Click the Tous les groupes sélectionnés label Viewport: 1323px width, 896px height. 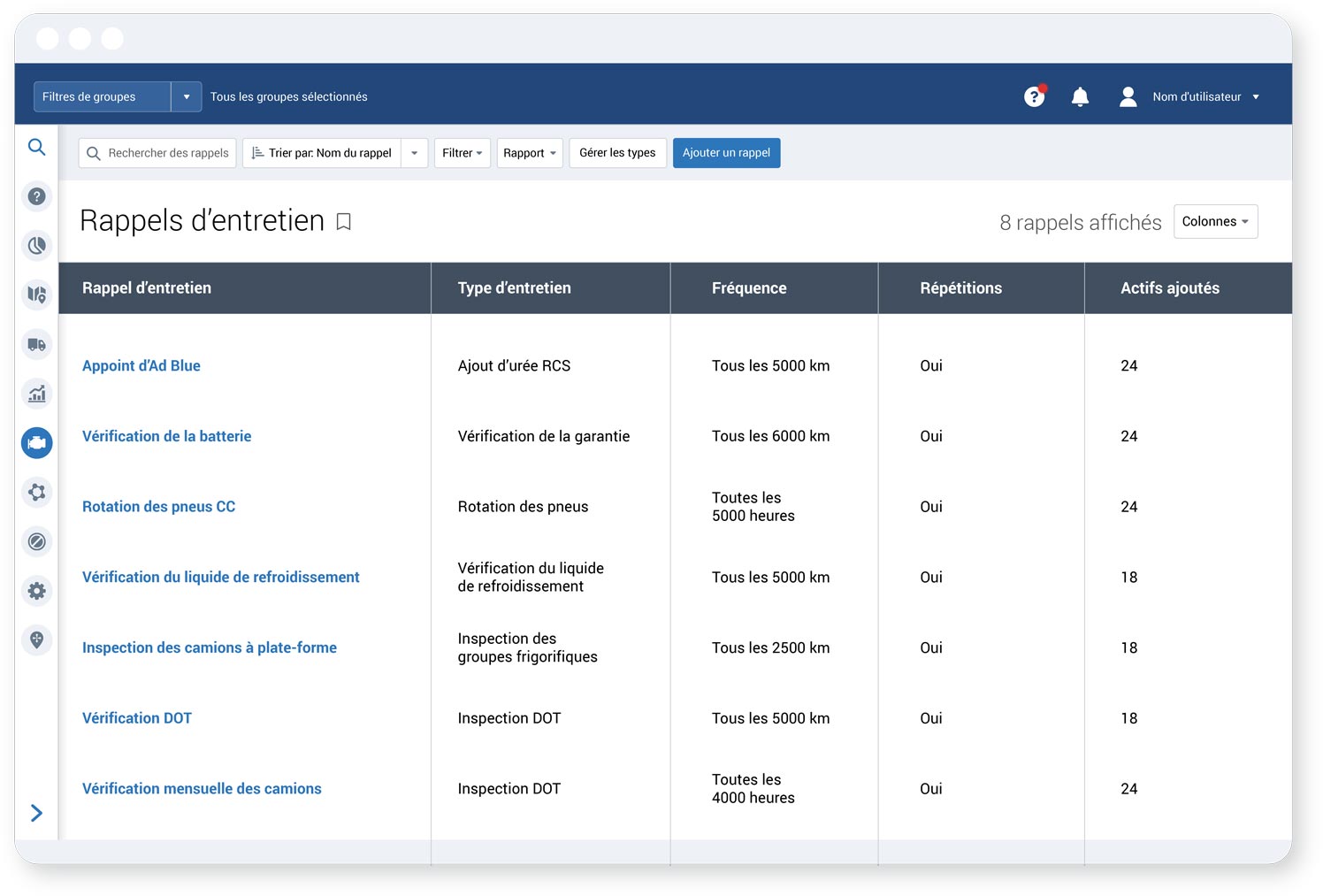coord(288,96)
